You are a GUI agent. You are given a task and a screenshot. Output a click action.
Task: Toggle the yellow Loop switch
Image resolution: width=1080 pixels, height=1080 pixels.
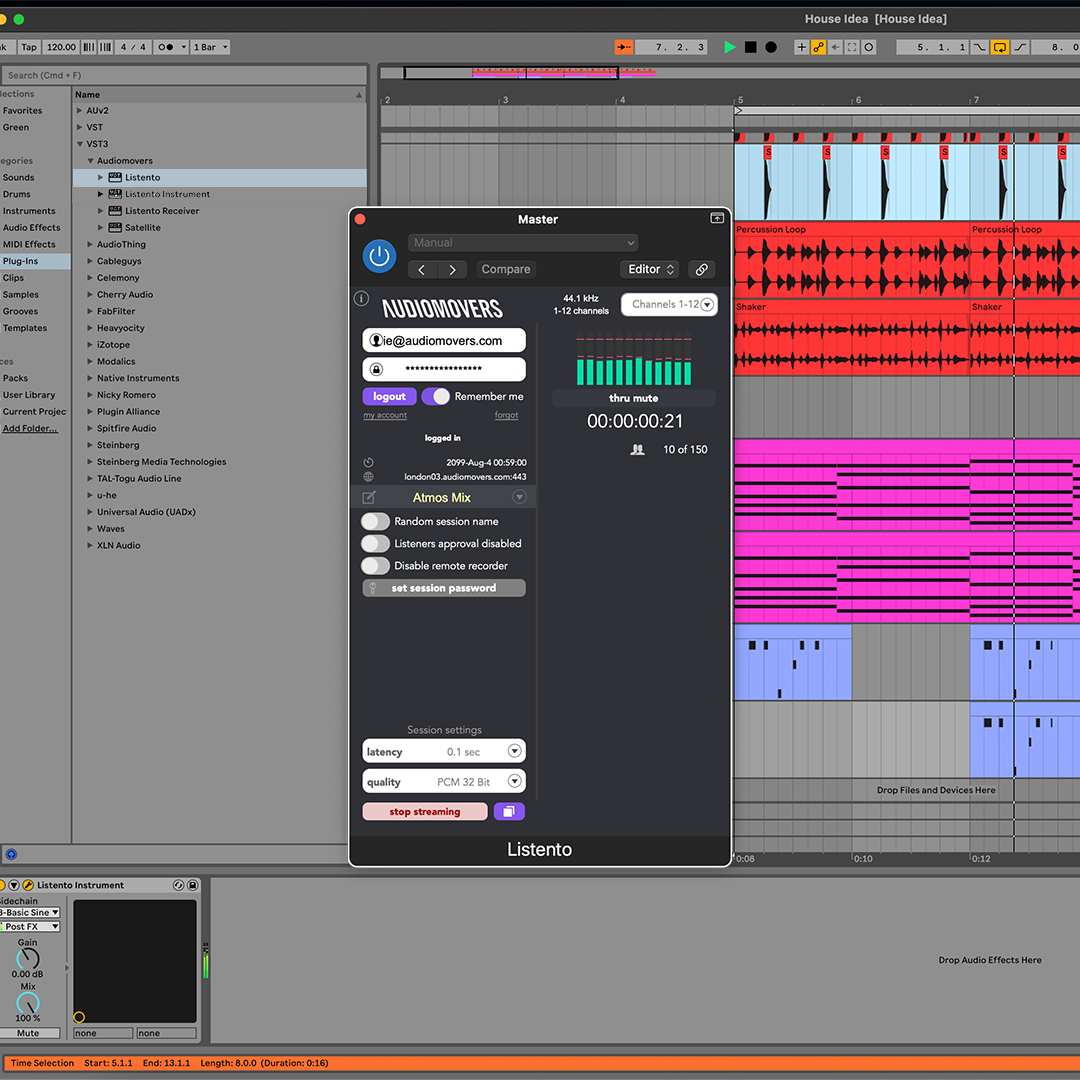coord(999,47)
